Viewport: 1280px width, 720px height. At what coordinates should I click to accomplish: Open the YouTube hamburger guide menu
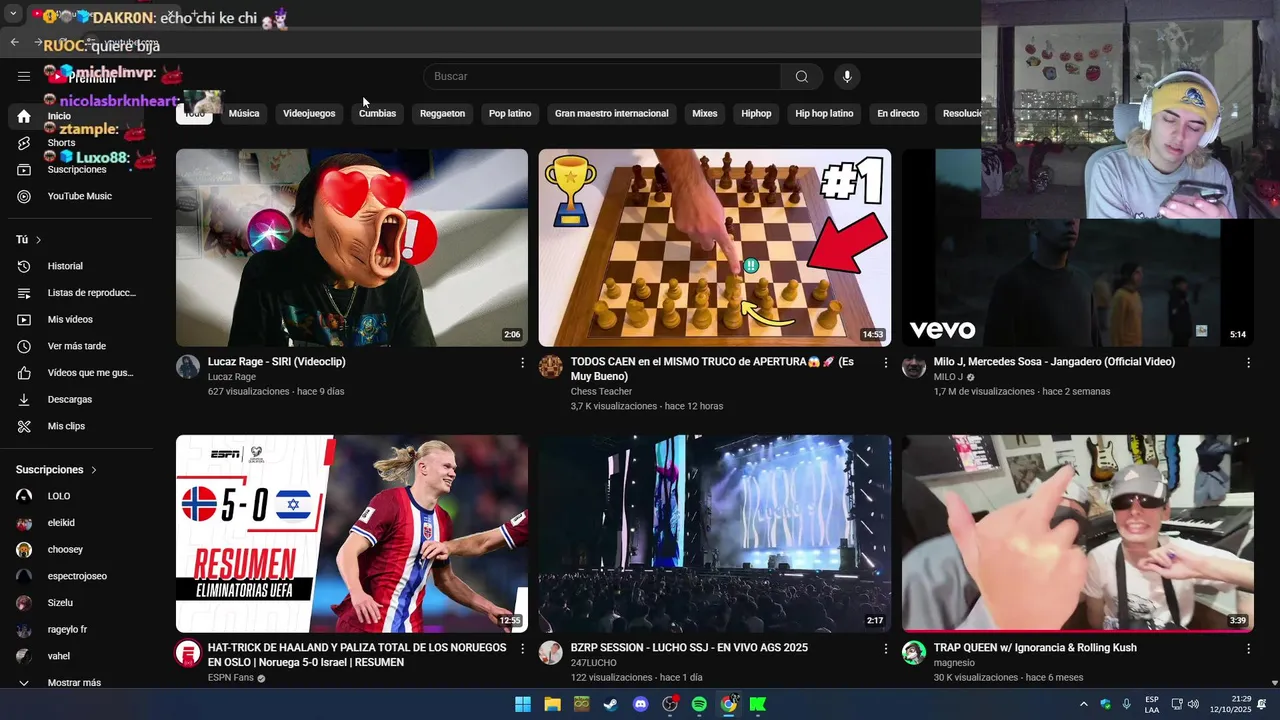[x=24, y=76]
